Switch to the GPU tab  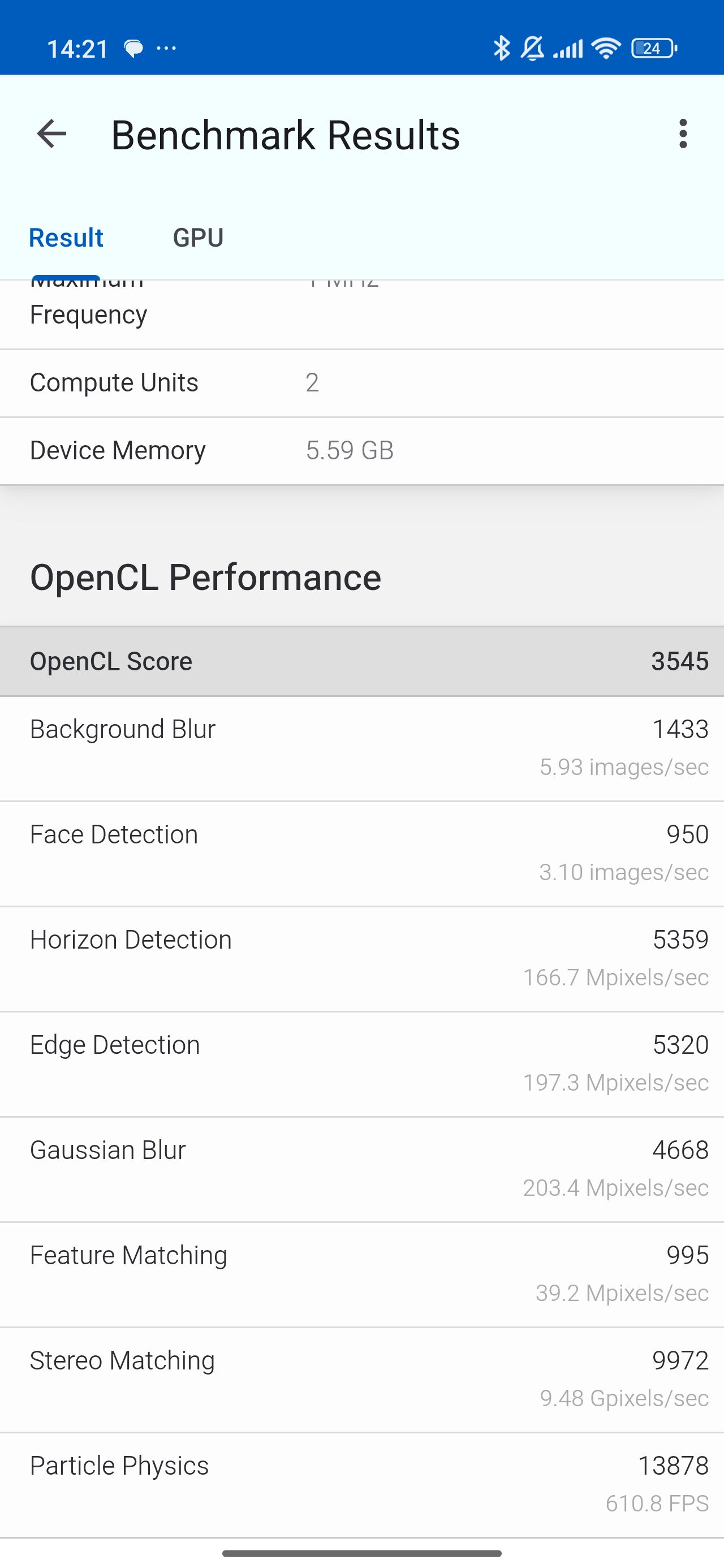(198, 238)
